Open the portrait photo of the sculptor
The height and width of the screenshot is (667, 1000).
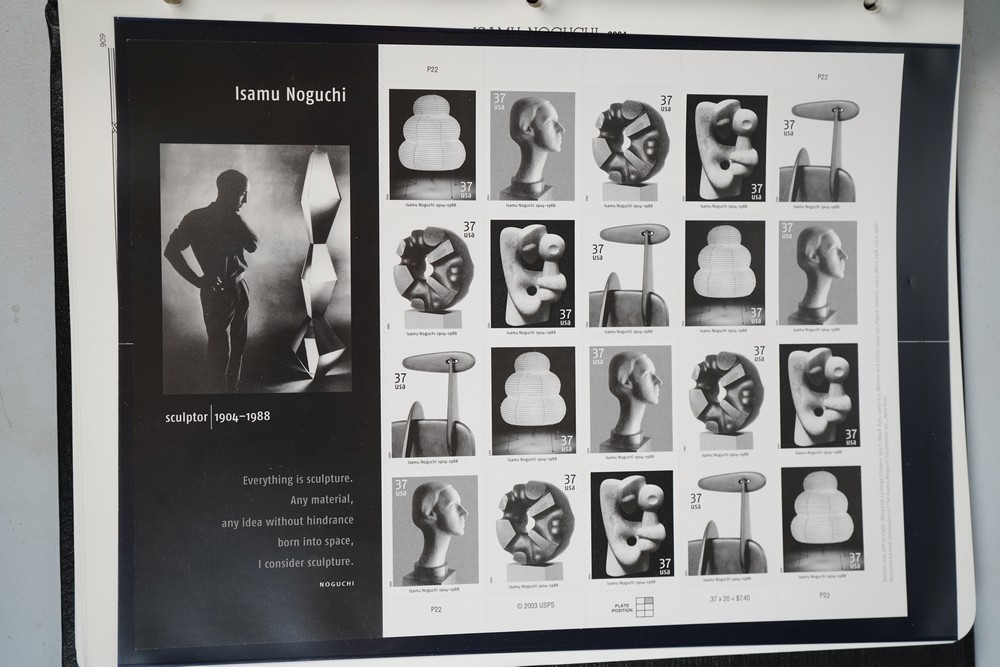[256, 268]
